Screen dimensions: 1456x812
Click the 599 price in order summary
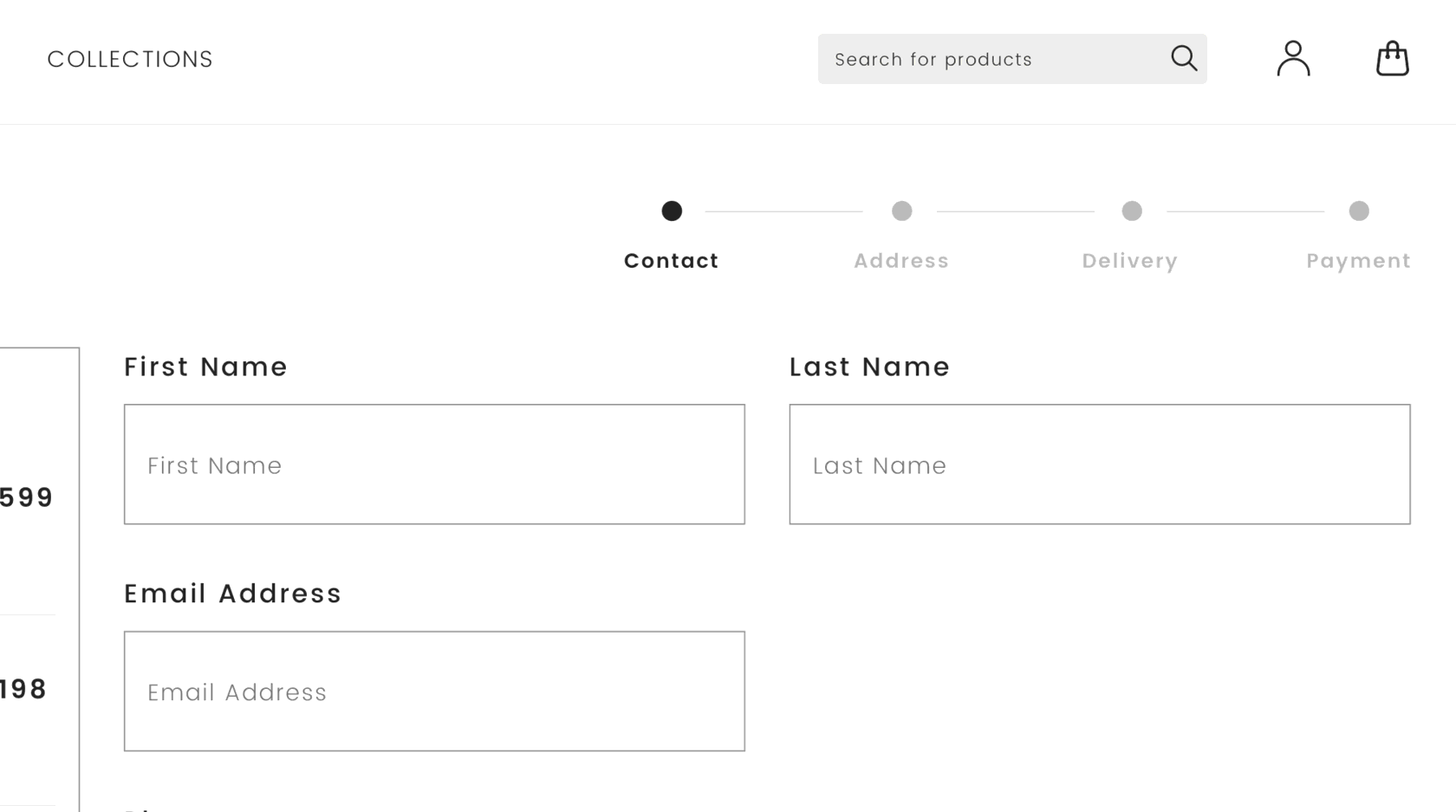(26, 497)
